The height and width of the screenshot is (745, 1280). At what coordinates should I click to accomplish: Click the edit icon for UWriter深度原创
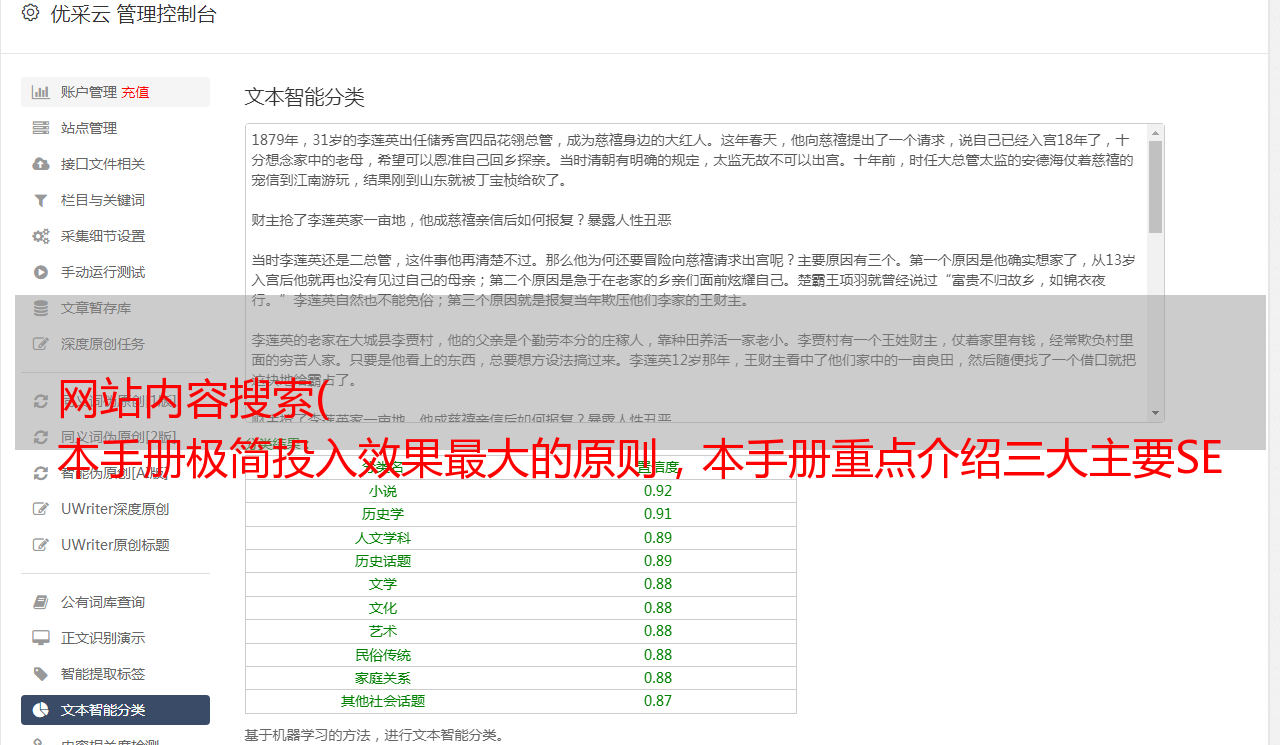click(41, 509)
